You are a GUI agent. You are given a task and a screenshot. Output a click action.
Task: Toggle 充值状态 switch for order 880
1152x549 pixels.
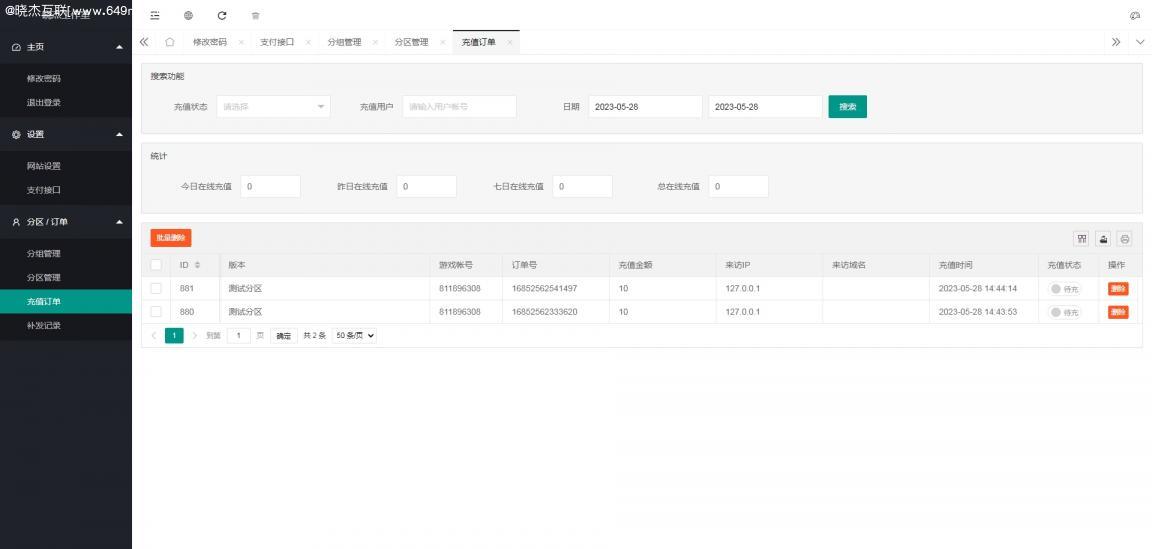click(1065, 312)
